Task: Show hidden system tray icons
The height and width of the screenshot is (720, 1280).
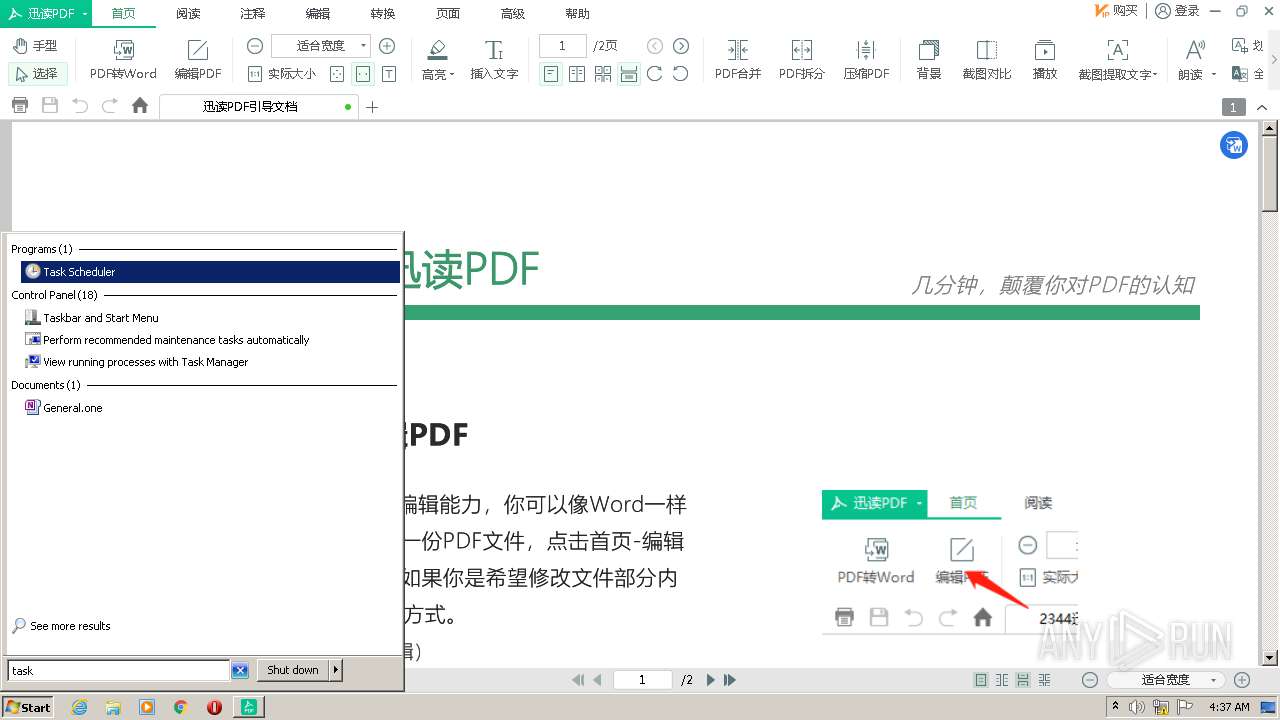Action: pos(1114,707)
